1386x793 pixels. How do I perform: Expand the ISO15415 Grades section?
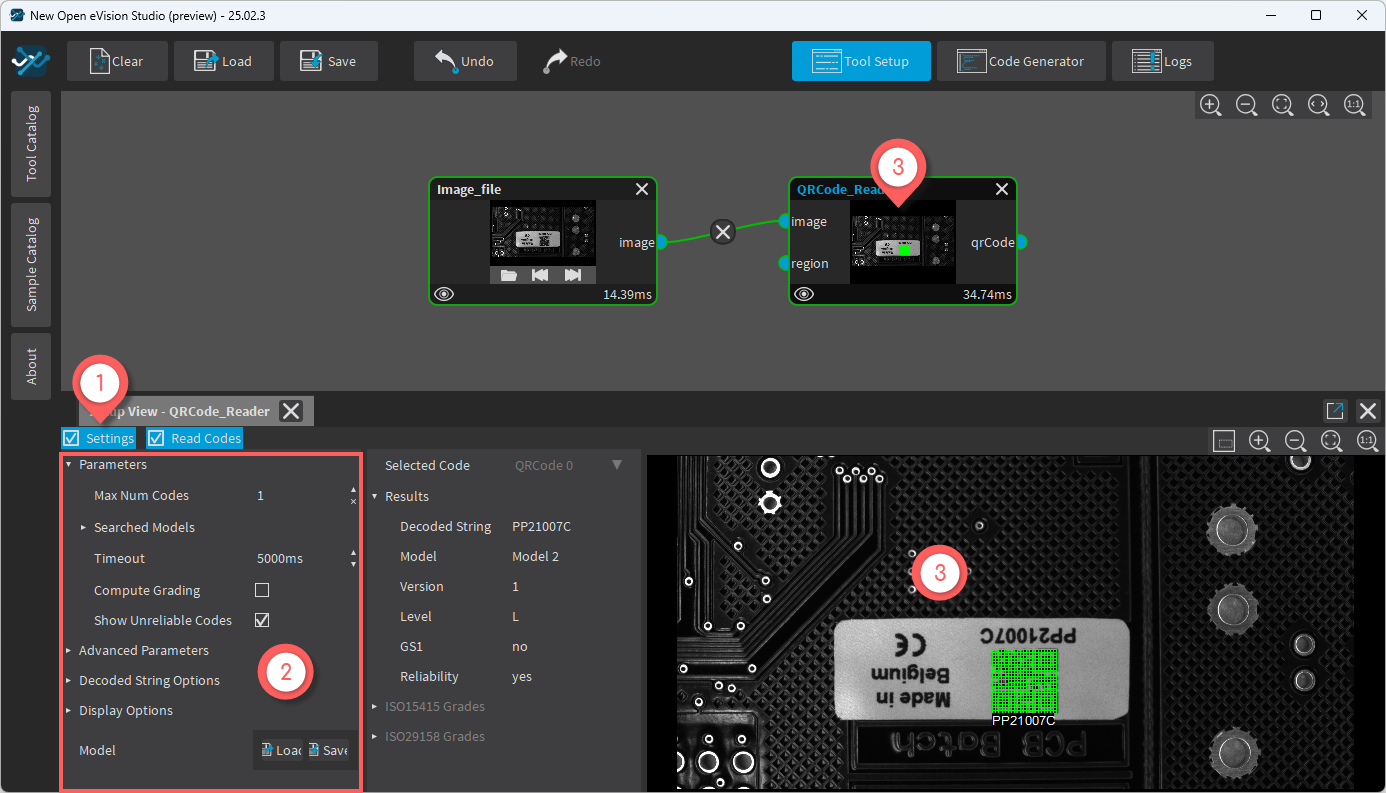375,706
